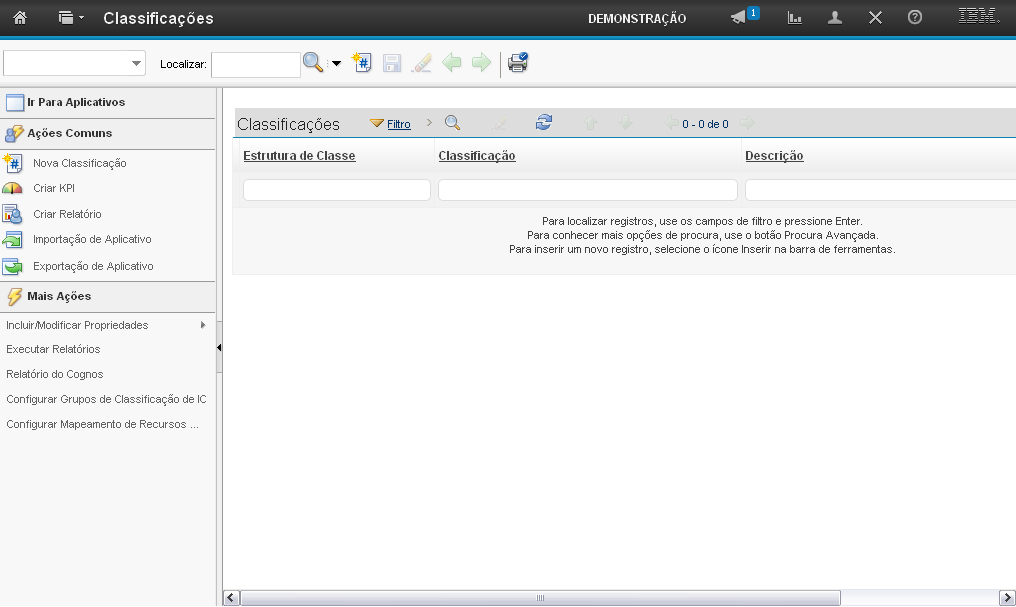
Task: Open the bulletin board notifications icon
Action: click(740, 18)
